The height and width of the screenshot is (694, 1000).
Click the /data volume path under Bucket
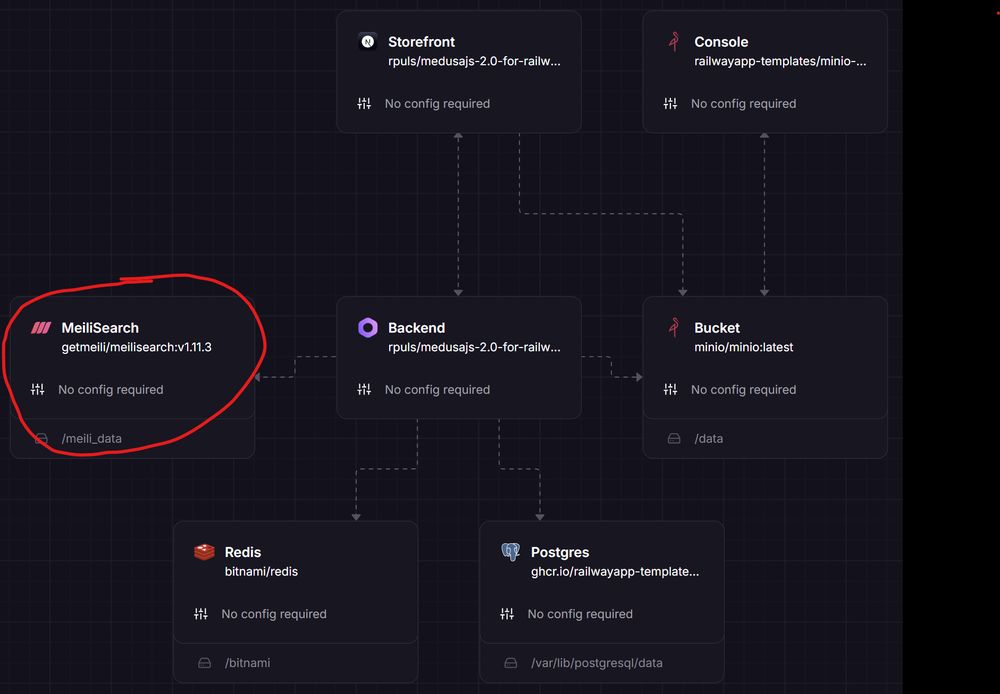tap(709, 439)
